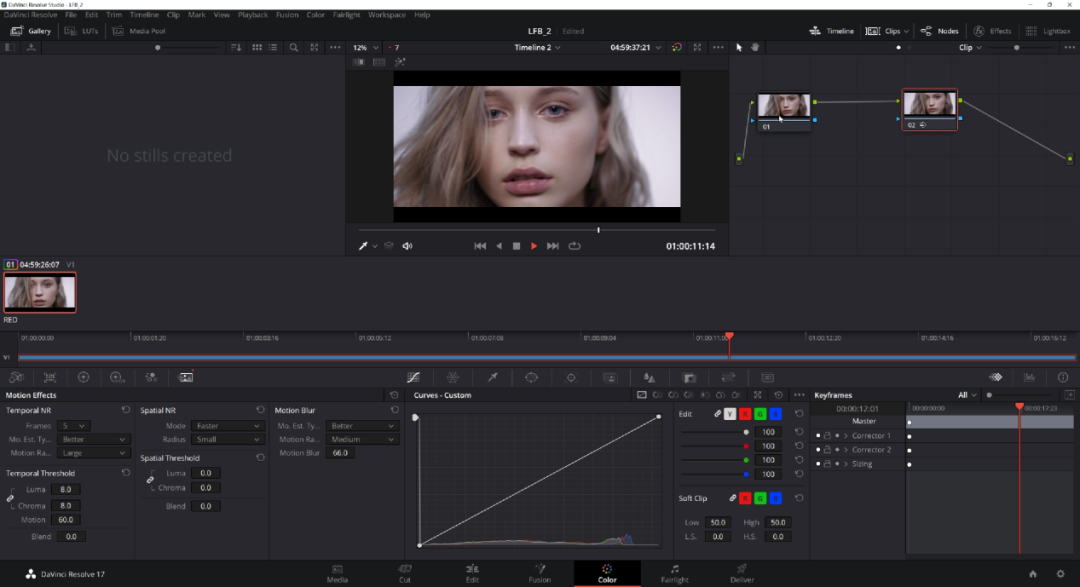Open the Gallery panel
This screenshot has width=1080, height=587.
(31, 31)
